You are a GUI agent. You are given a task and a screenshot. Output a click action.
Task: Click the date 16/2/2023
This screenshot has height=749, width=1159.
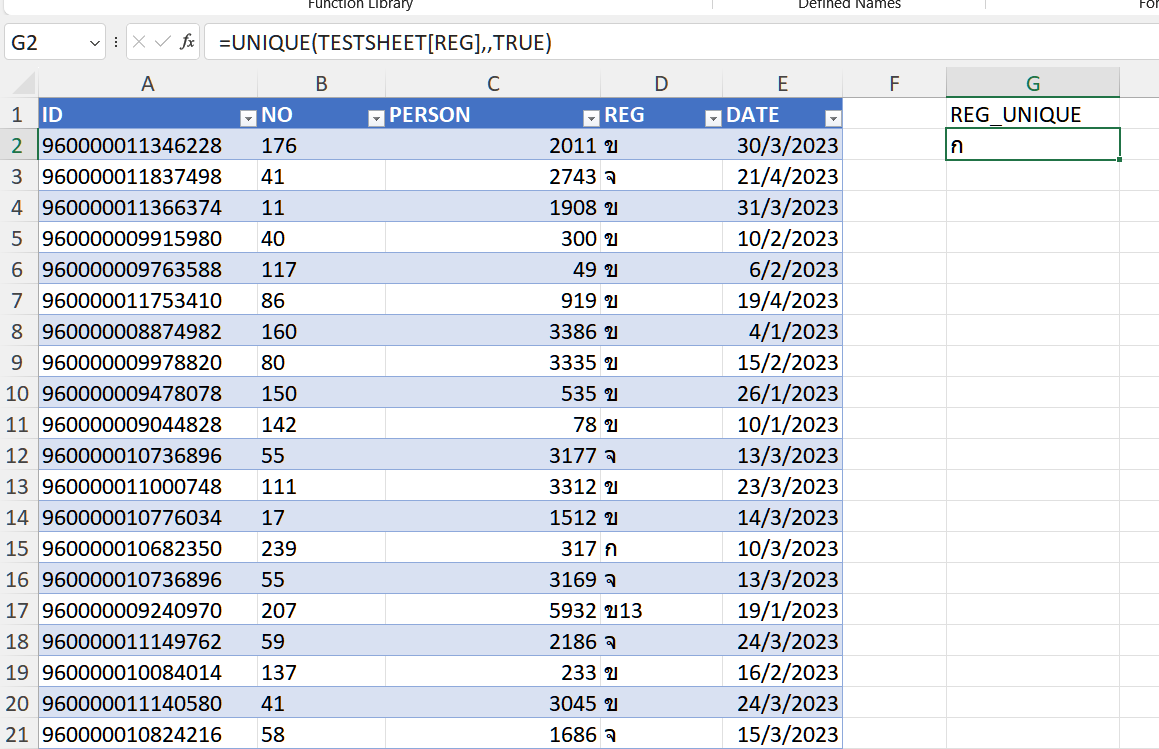click(x=782, y=673)
